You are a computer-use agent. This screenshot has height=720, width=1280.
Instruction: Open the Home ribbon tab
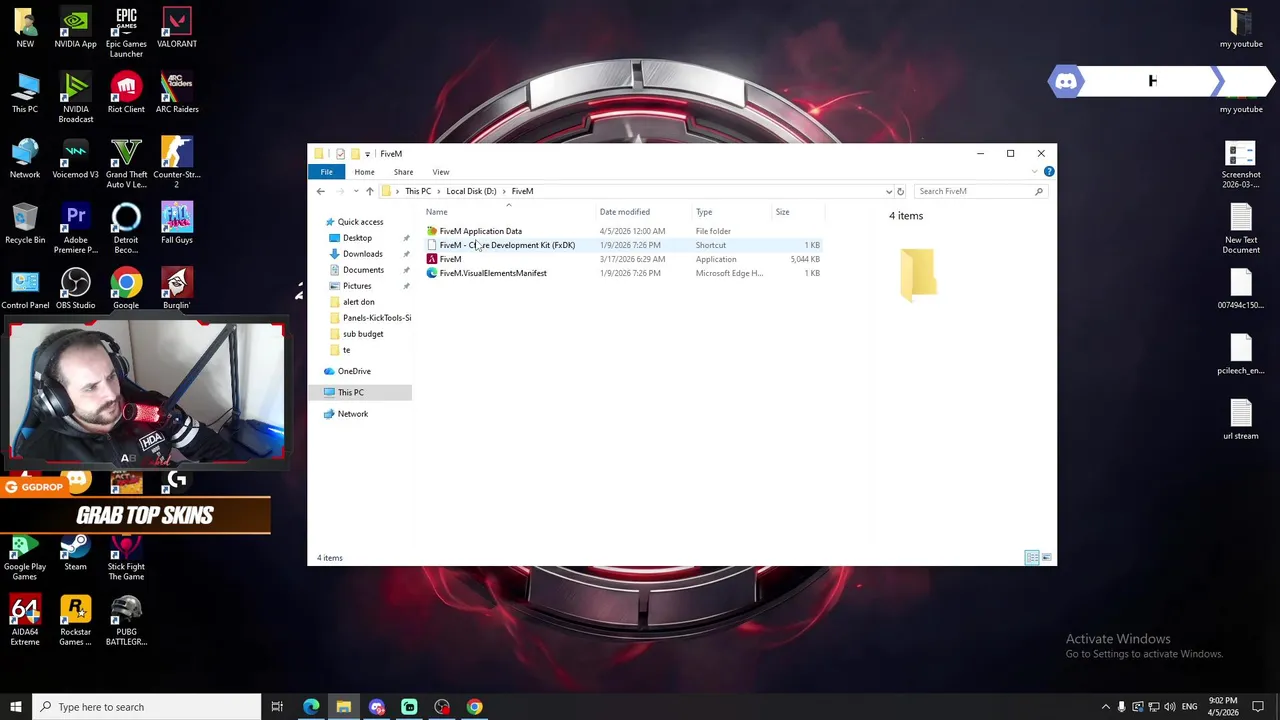coord(364,172)
